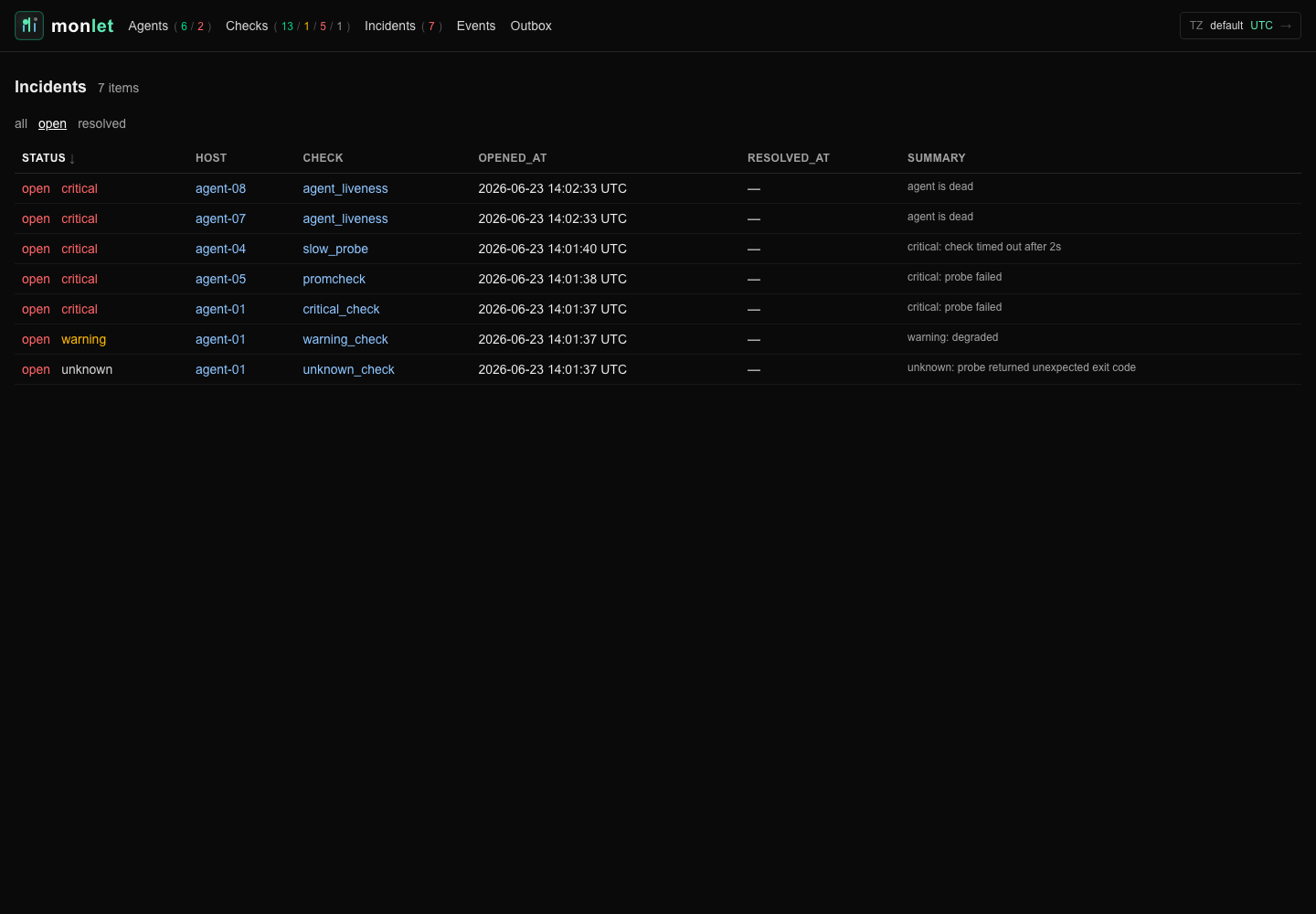
Task: Open host link agent-08
Action: [220, 188]
